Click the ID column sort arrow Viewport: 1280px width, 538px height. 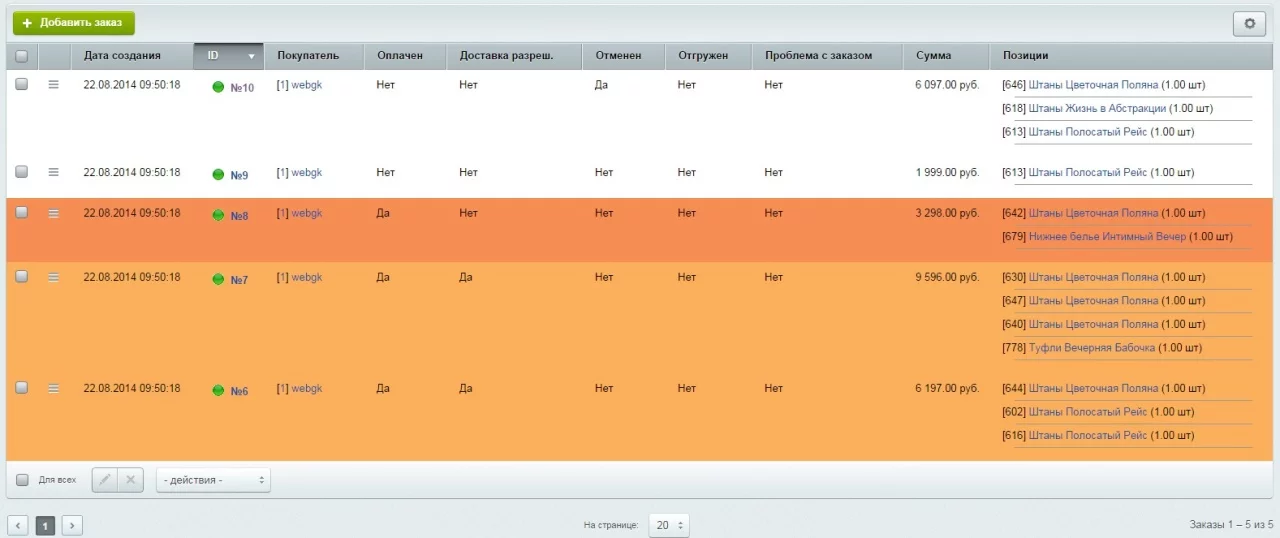(x=252, y=56)
